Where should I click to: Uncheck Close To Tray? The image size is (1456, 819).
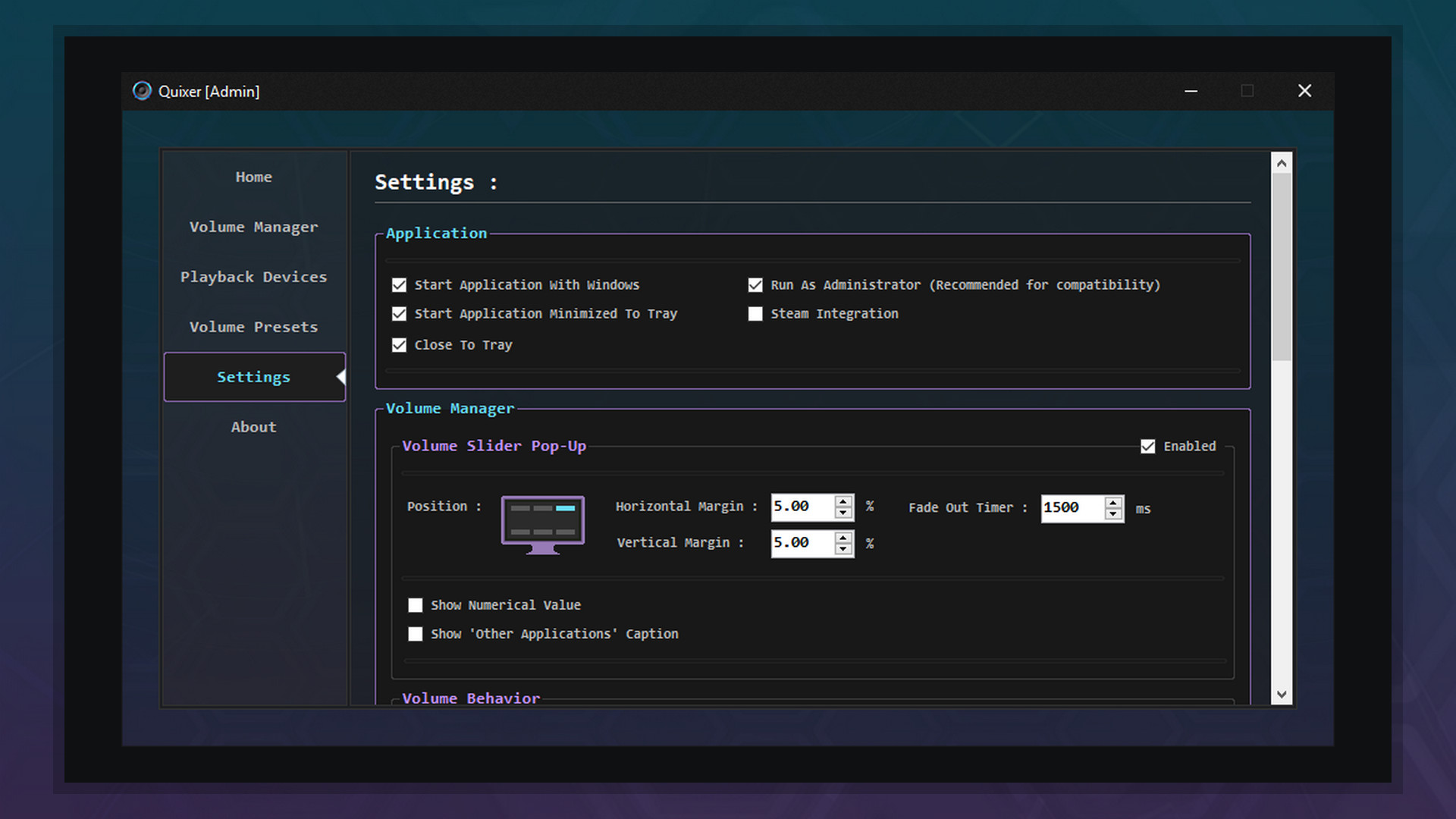[399, 344]
